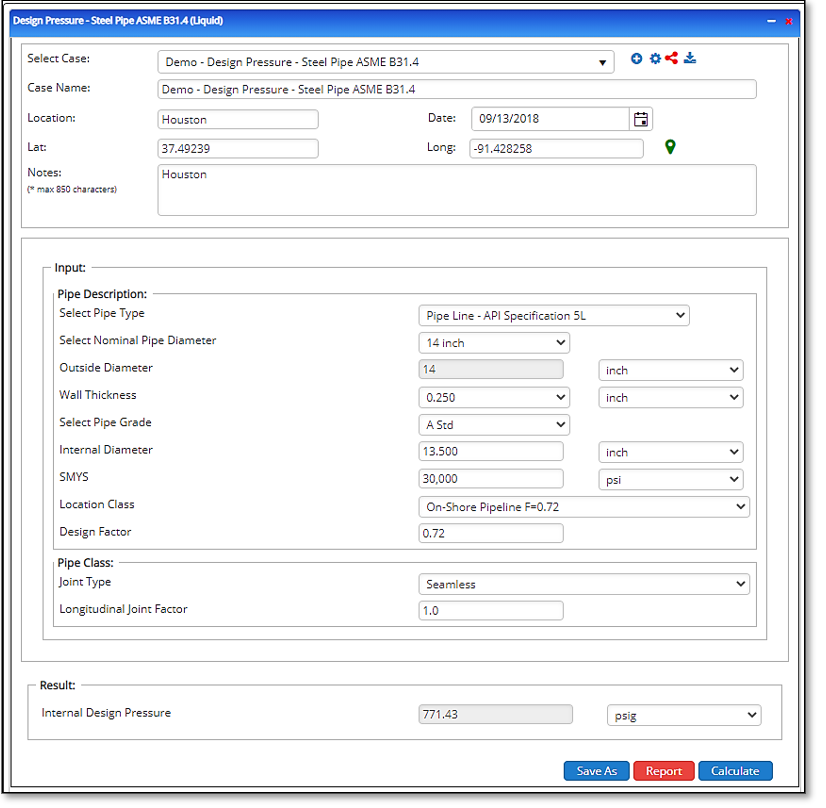
Task: Expand the Select Case dropdown
Action: pyautogui.click(x=385, y=62)
